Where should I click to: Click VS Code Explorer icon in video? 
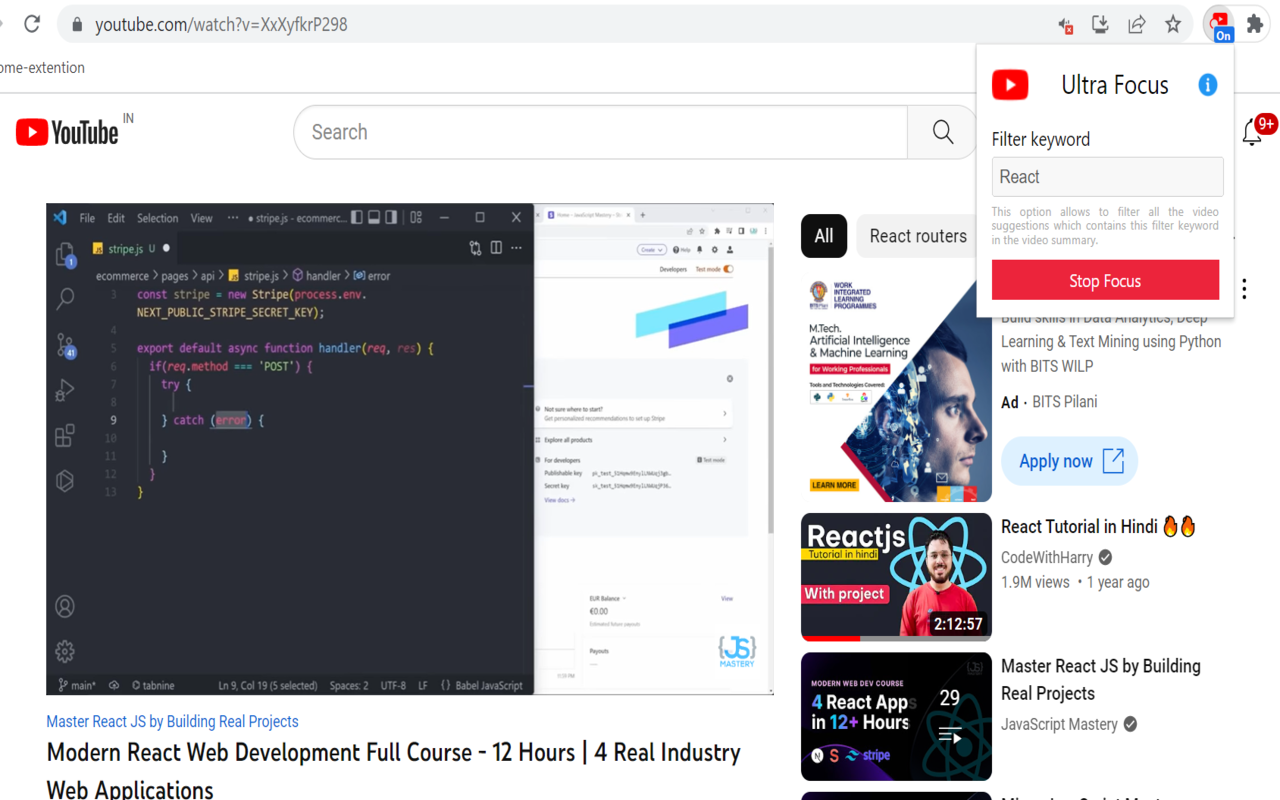coord(65,254)
